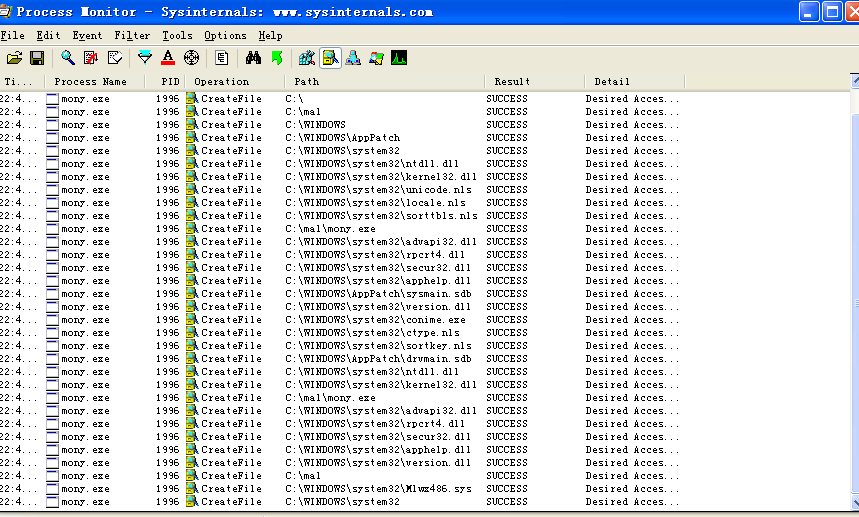The image size is (859, 517).
Task: Click the CreateFile operation icon in Mlwx486.sys row
Action: [x=192, y=489]
